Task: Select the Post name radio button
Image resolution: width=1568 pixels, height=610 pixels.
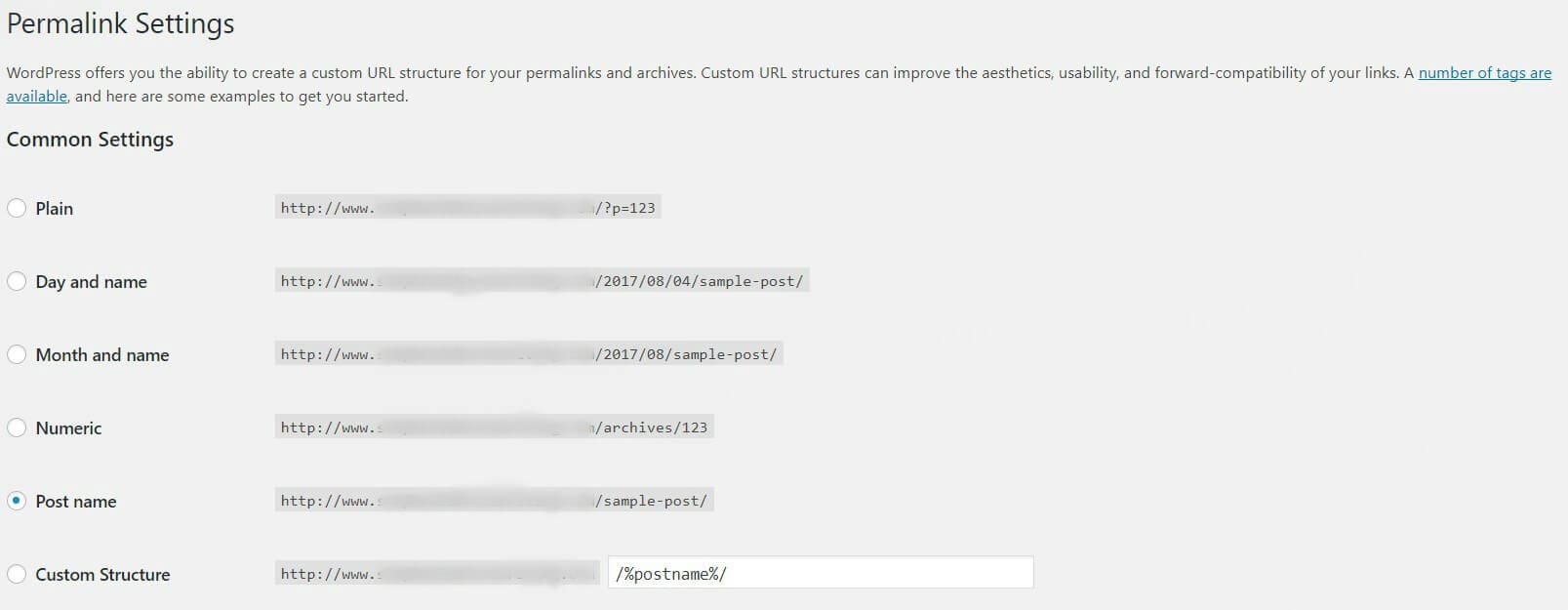Action: 17,501
